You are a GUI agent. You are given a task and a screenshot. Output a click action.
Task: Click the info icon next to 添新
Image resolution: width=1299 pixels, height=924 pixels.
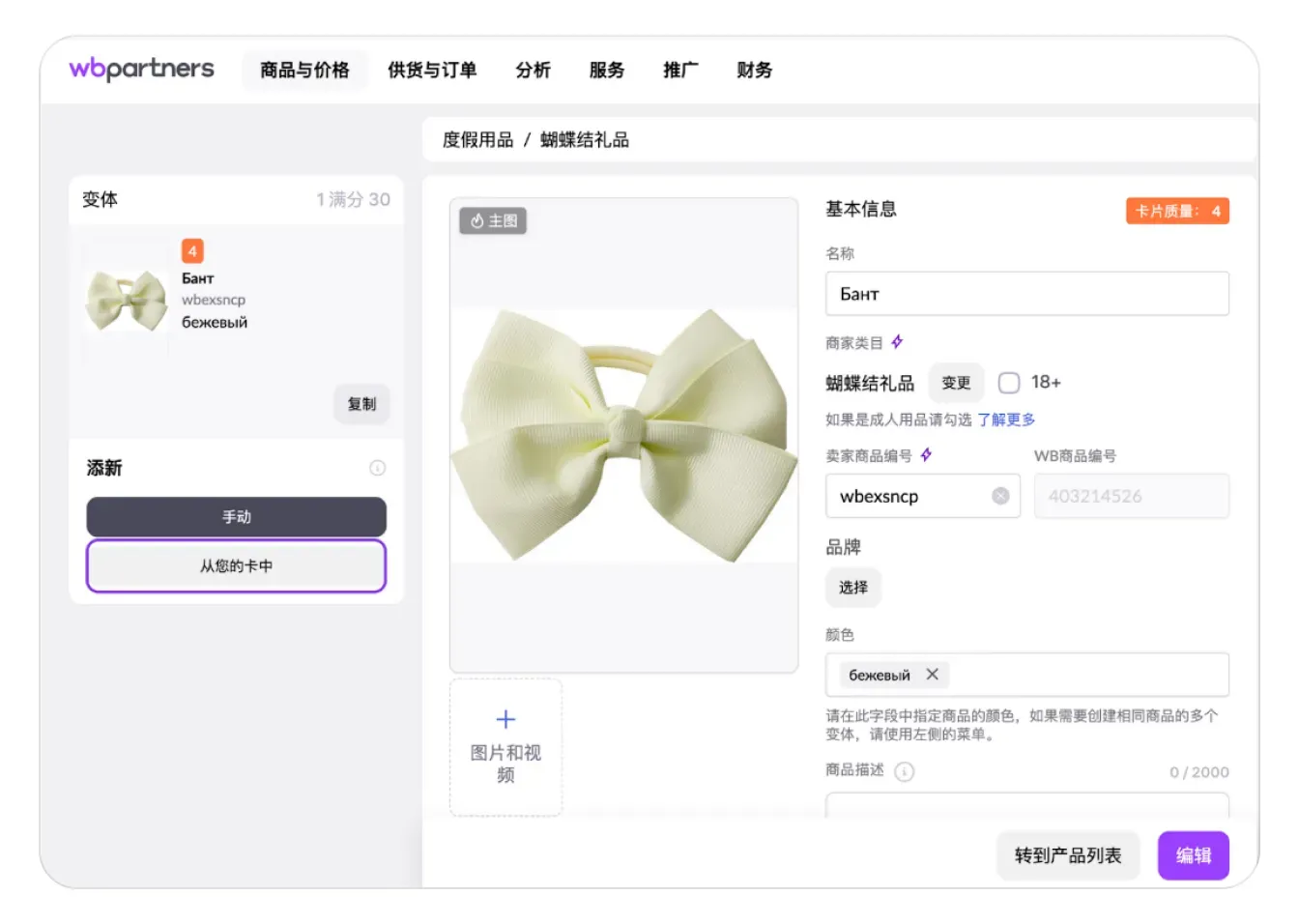(x=376, y=467)
